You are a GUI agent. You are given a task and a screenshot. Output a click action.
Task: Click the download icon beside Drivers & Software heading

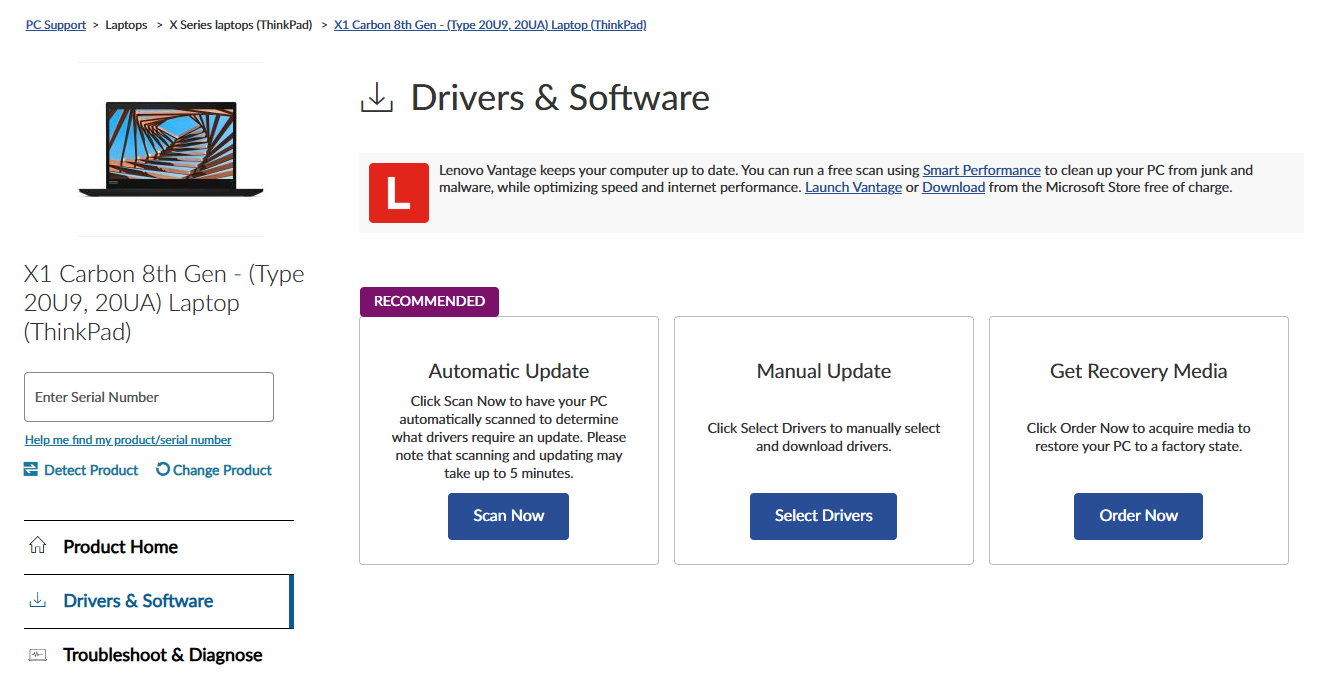click(x=377, y=98)
